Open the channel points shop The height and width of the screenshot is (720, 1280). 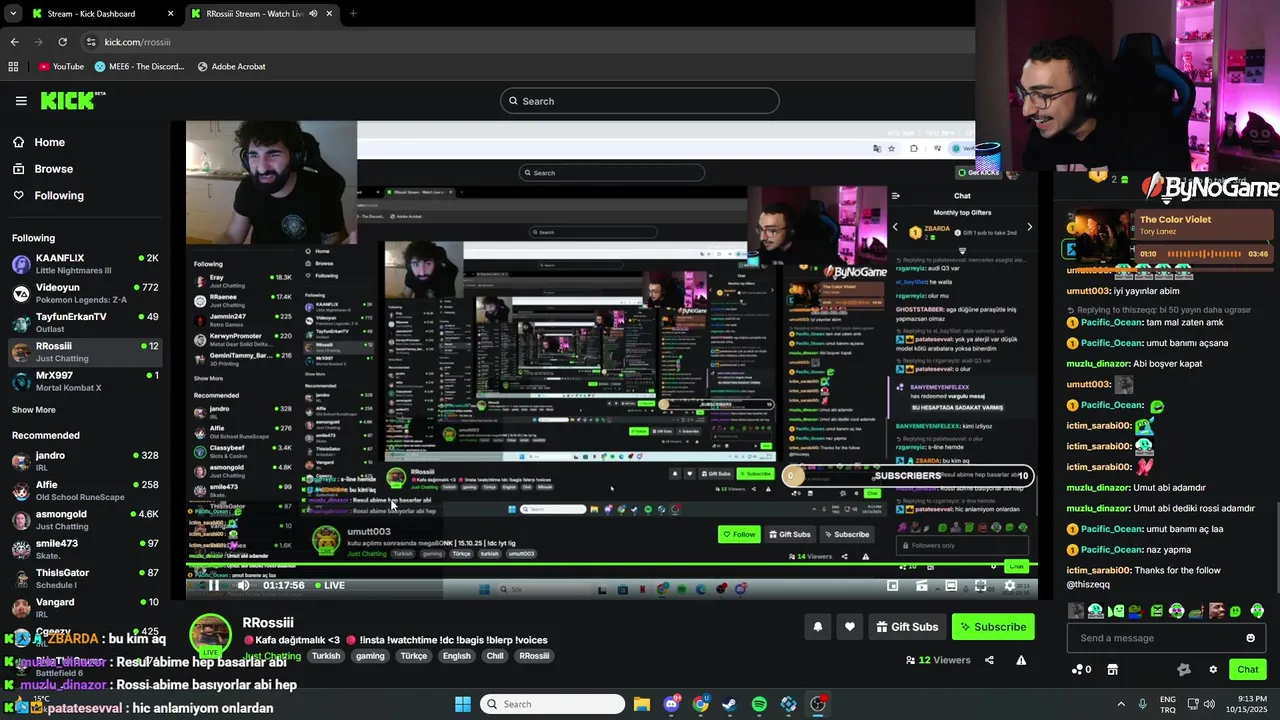(1112, 670)
